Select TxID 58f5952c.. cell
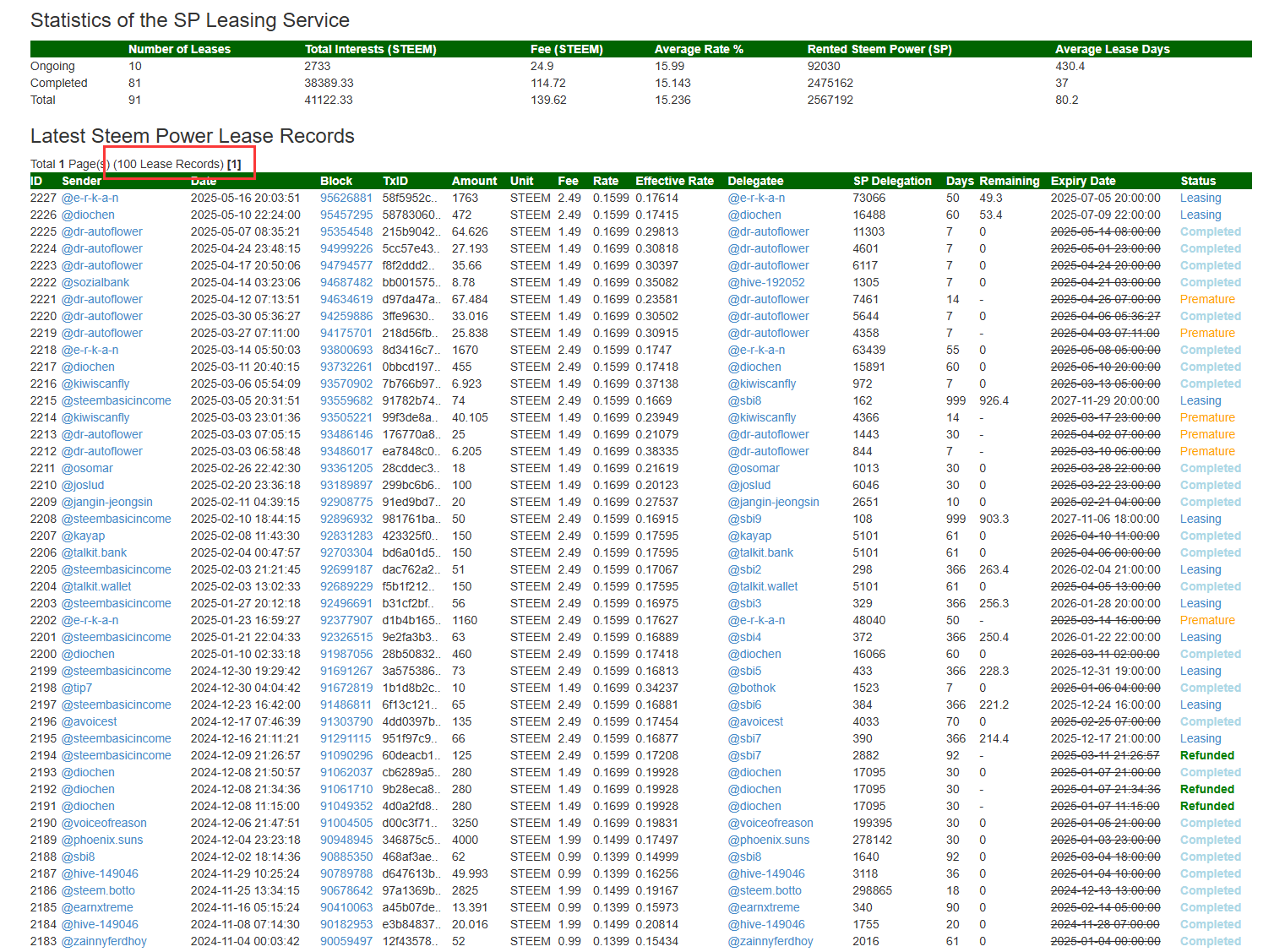 [411, 198]
